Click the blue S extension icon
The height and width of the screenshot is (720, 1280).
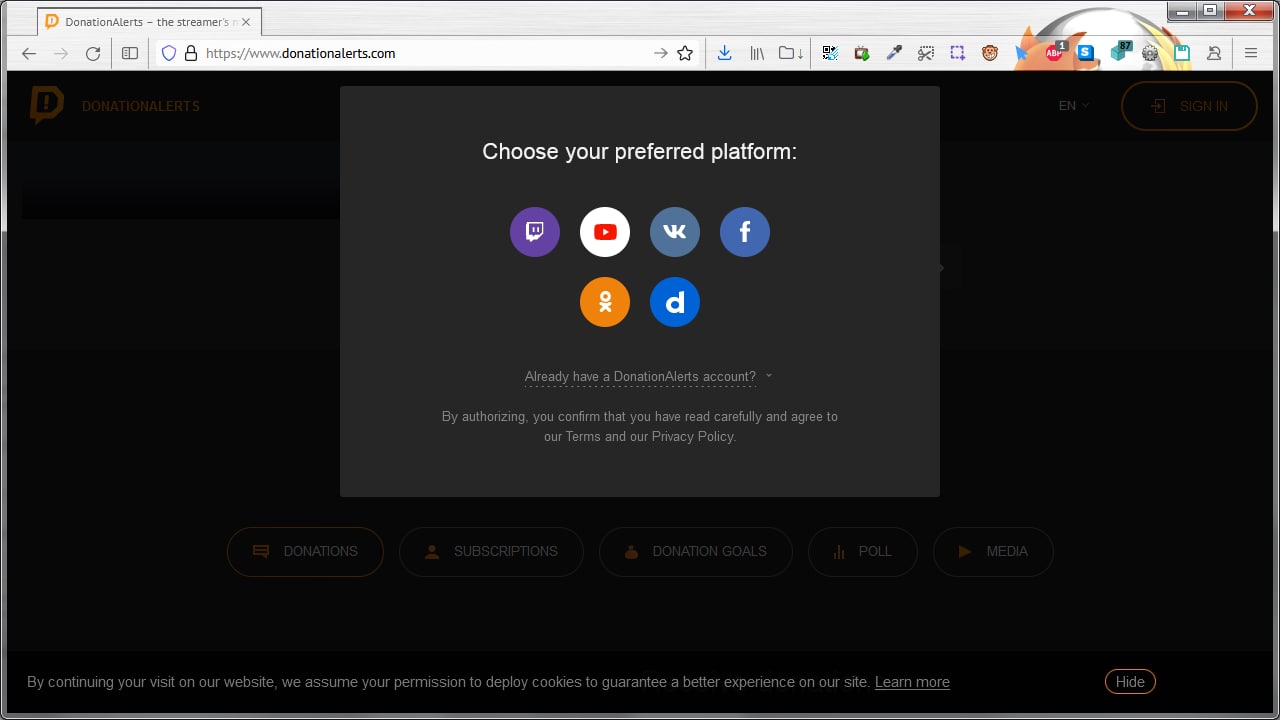point(1086,54)
